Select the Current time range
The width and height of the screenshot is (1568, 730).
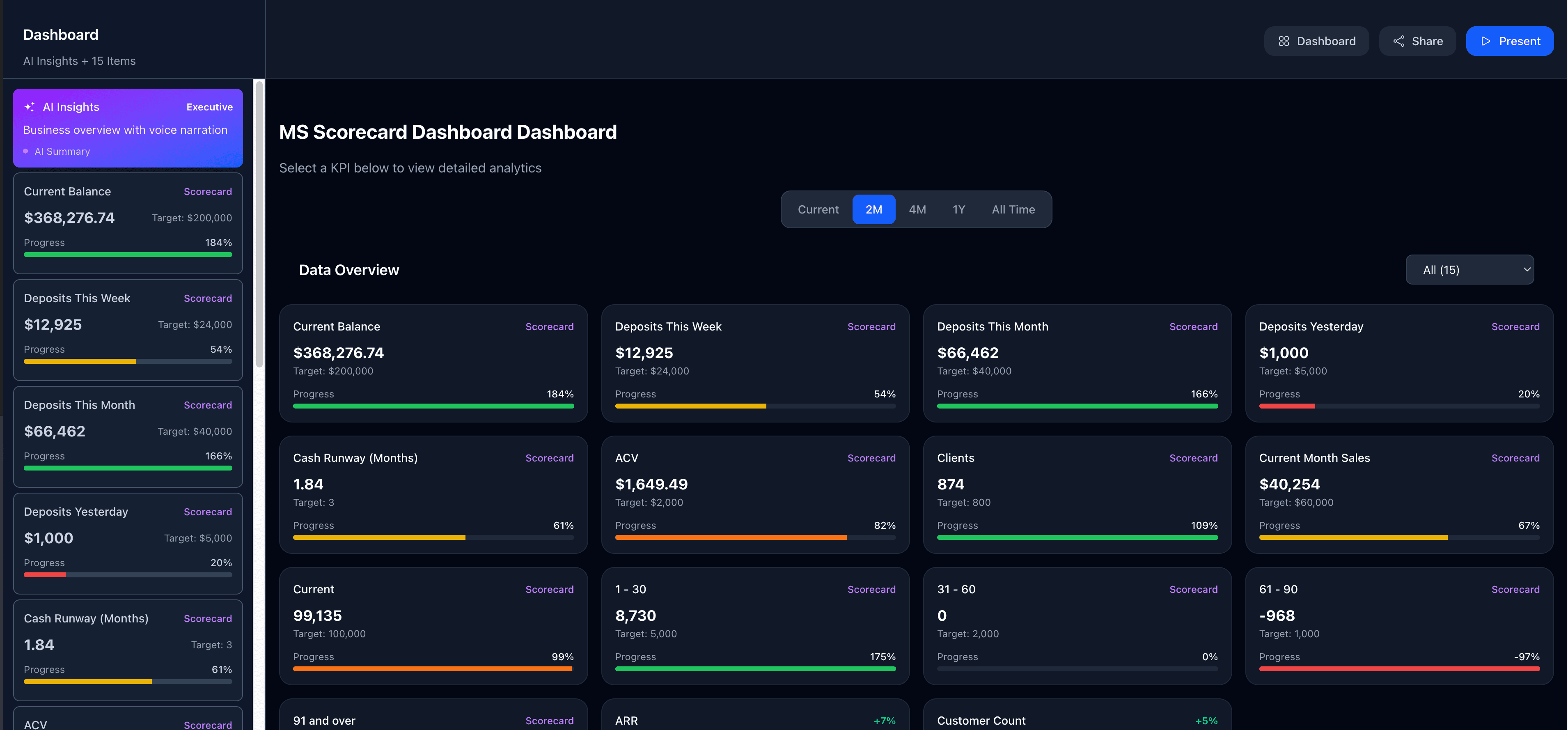[x=818, y=209]
